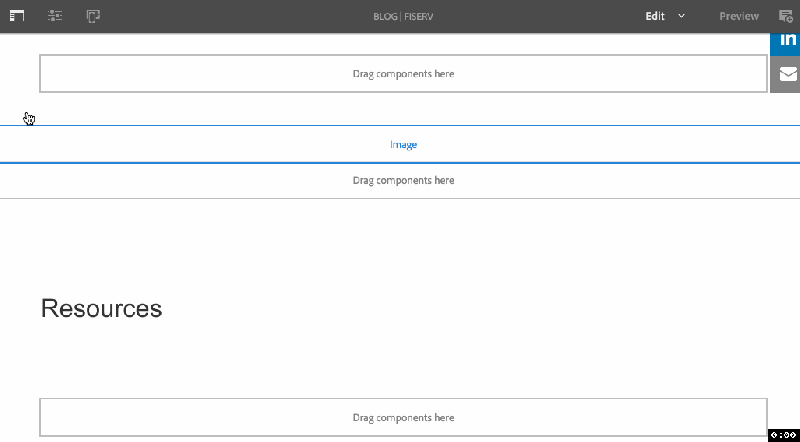The width and height of the screenshot is (800, 442).
Task: Click blank area between Image section and Resources
Action: (400, 240)
